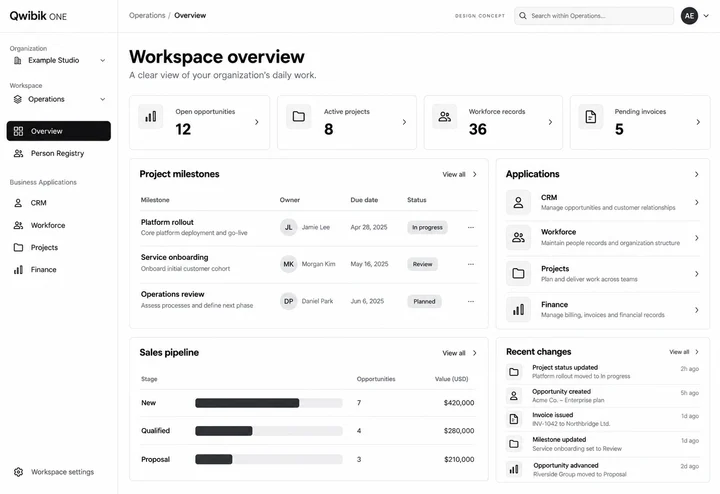720x494 pixels.
Task: Click the Qualified stage progress bar
Action: [269, 431]
